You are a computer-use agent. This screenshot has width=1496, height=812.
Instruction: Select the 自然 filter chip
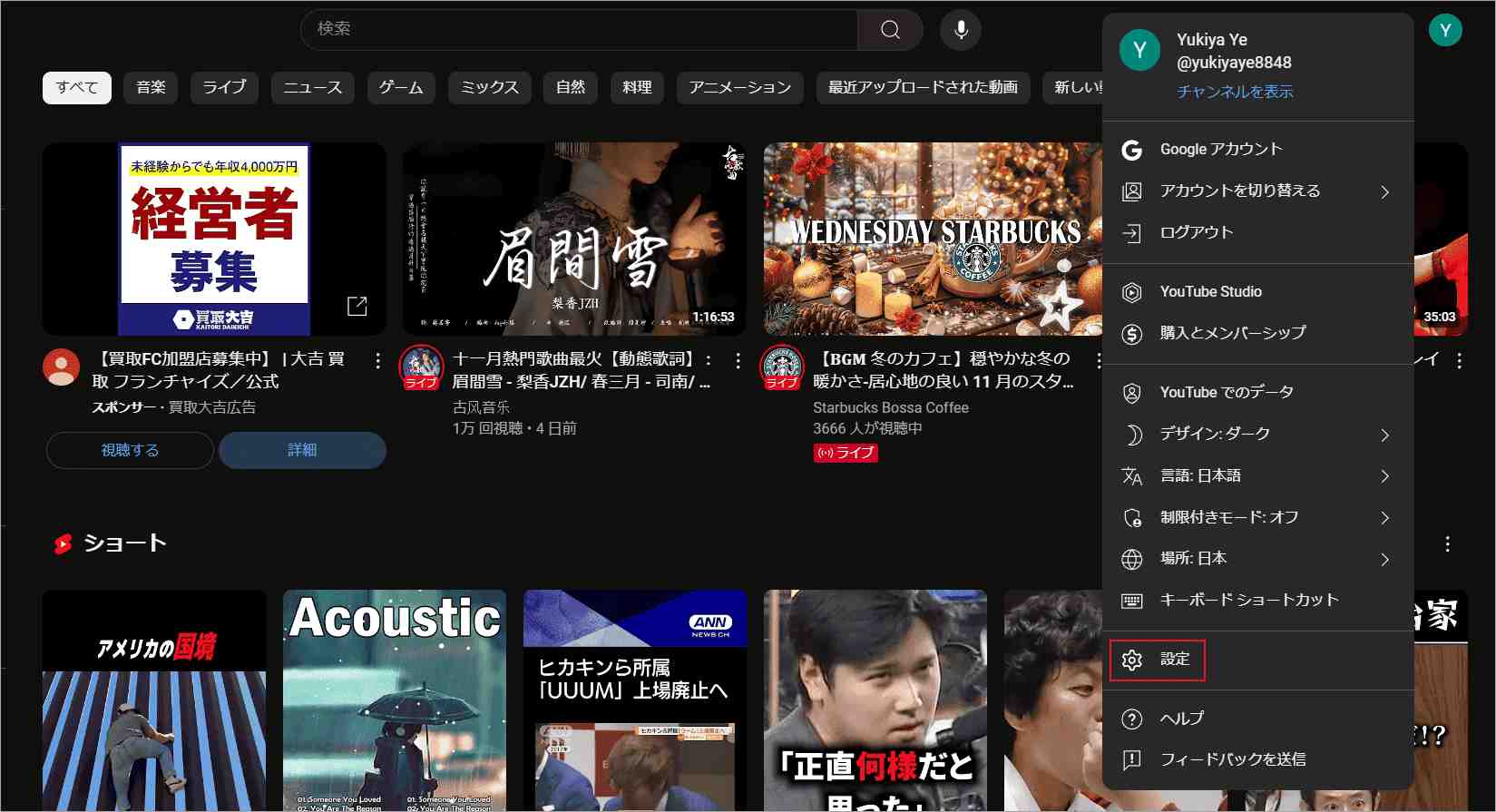571,88
